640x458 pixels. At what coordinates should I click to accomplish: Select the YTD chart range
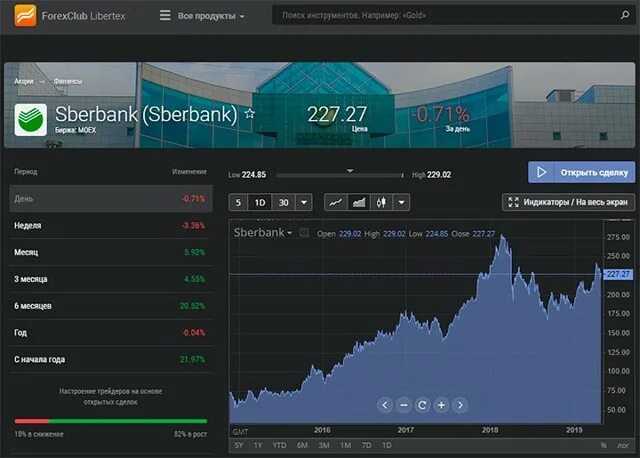(280, 445)
